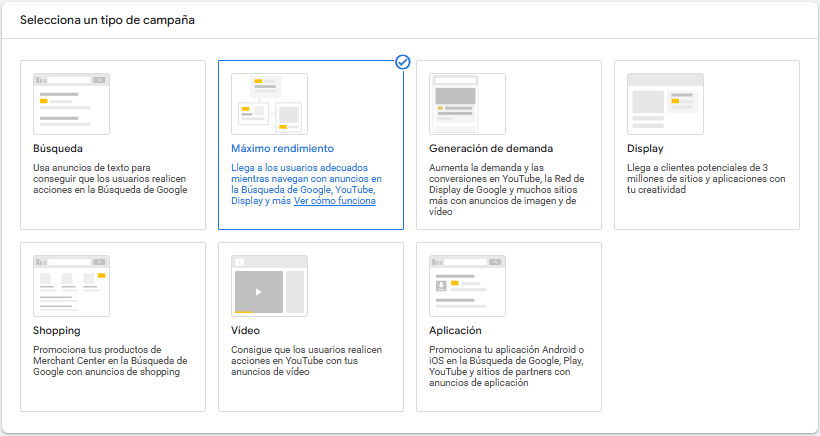Screen dimensions: 820x436
Task: Toggle the blue selected checkmark on Máximo rendimiento
Action: (403, 62)
